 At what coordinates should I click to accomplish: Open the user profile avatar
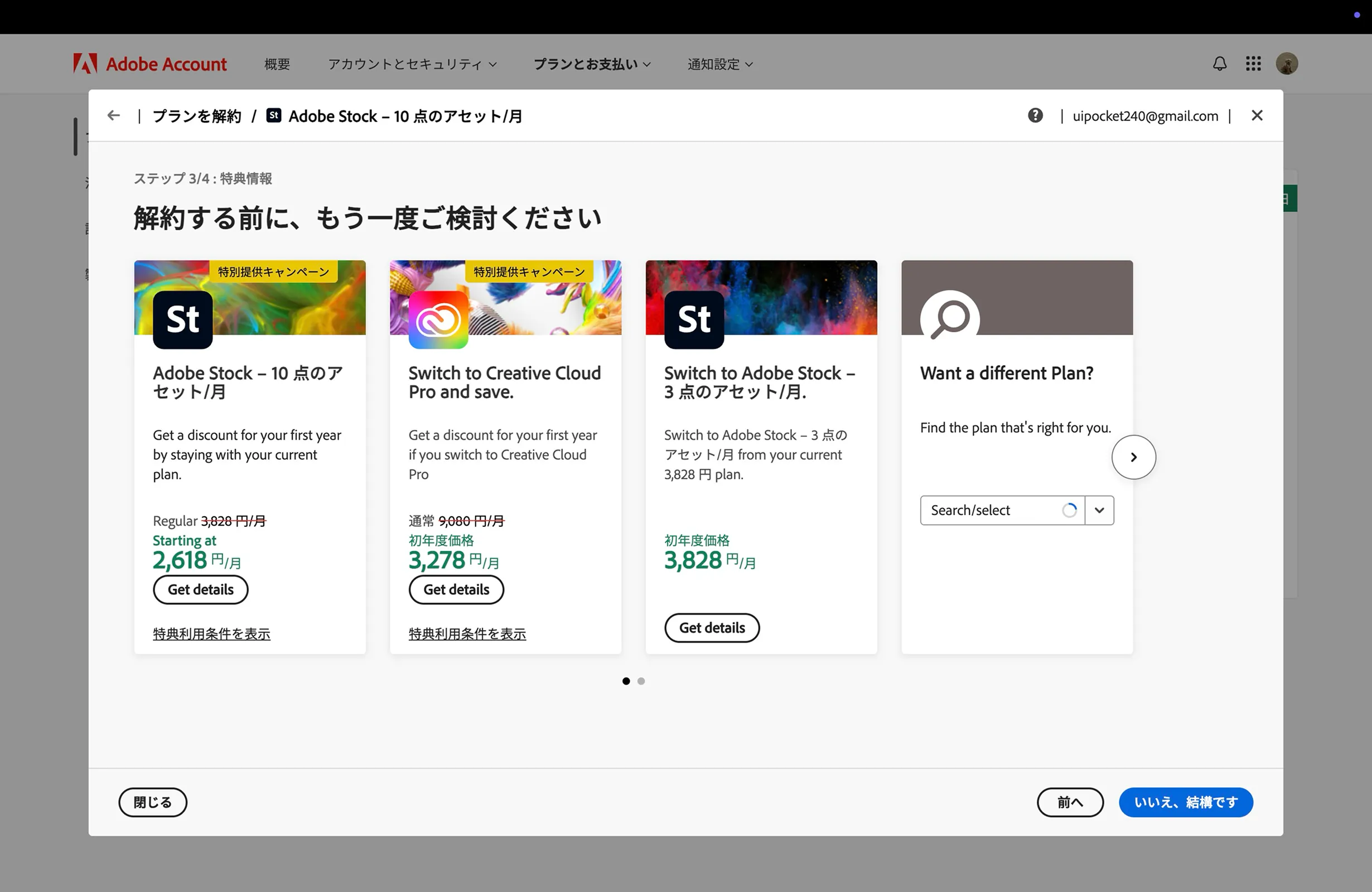coord(1286,64)
